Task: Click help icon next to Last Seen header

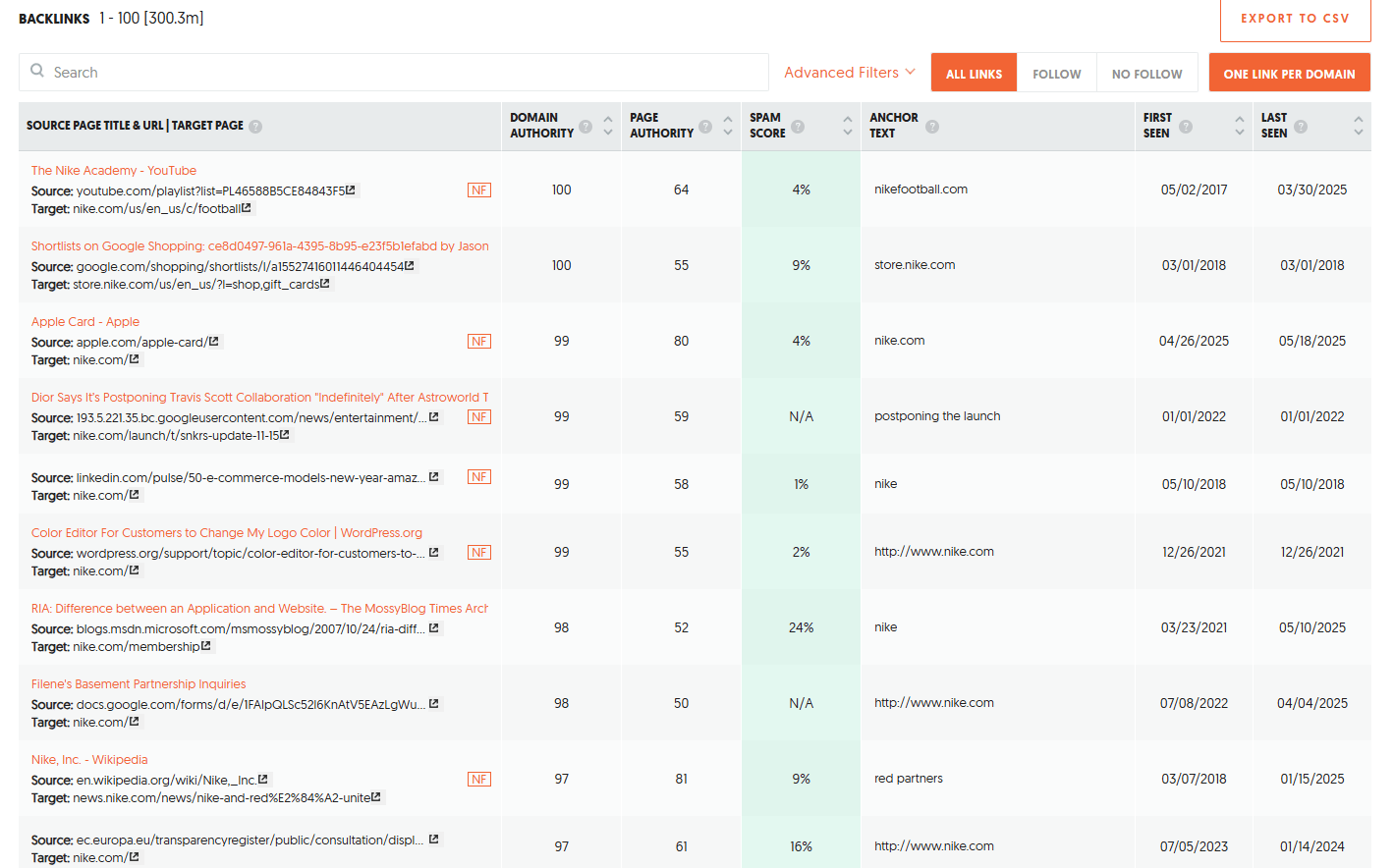Action: point(1301,127)
